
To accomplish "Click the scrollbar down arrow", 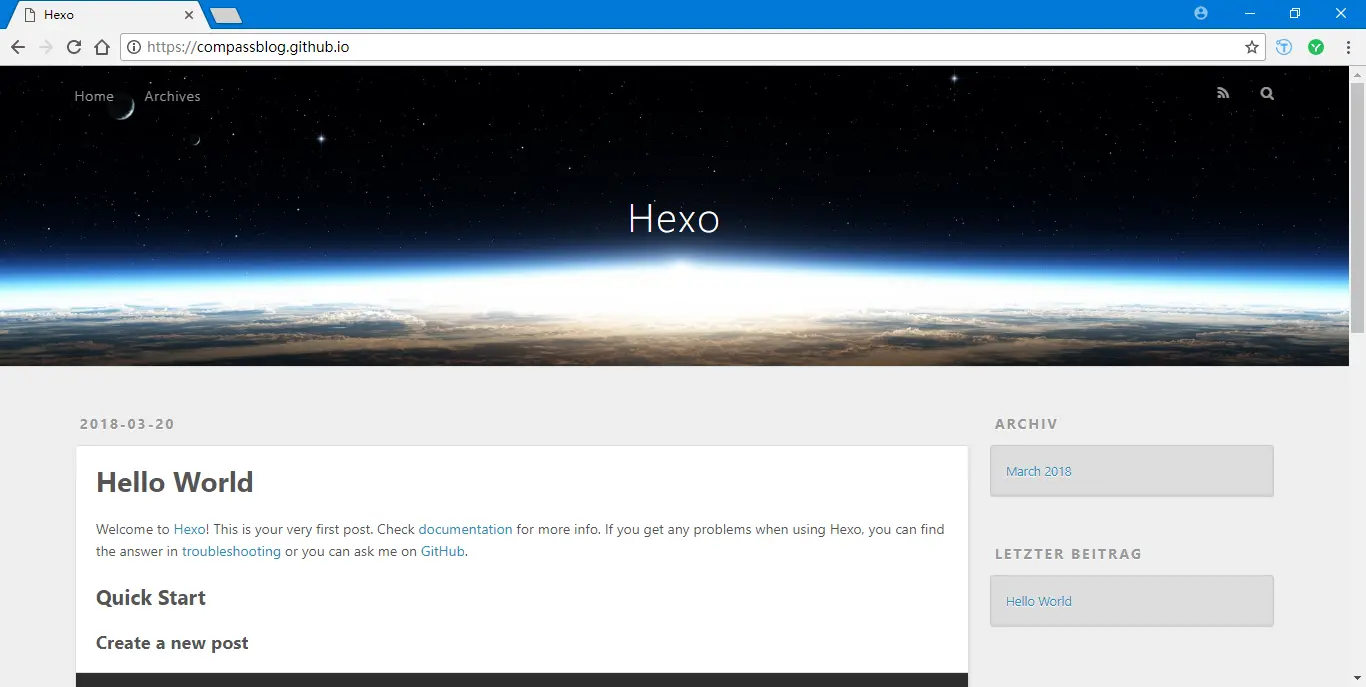I will pyautogui.click(x=1357, y=680).
